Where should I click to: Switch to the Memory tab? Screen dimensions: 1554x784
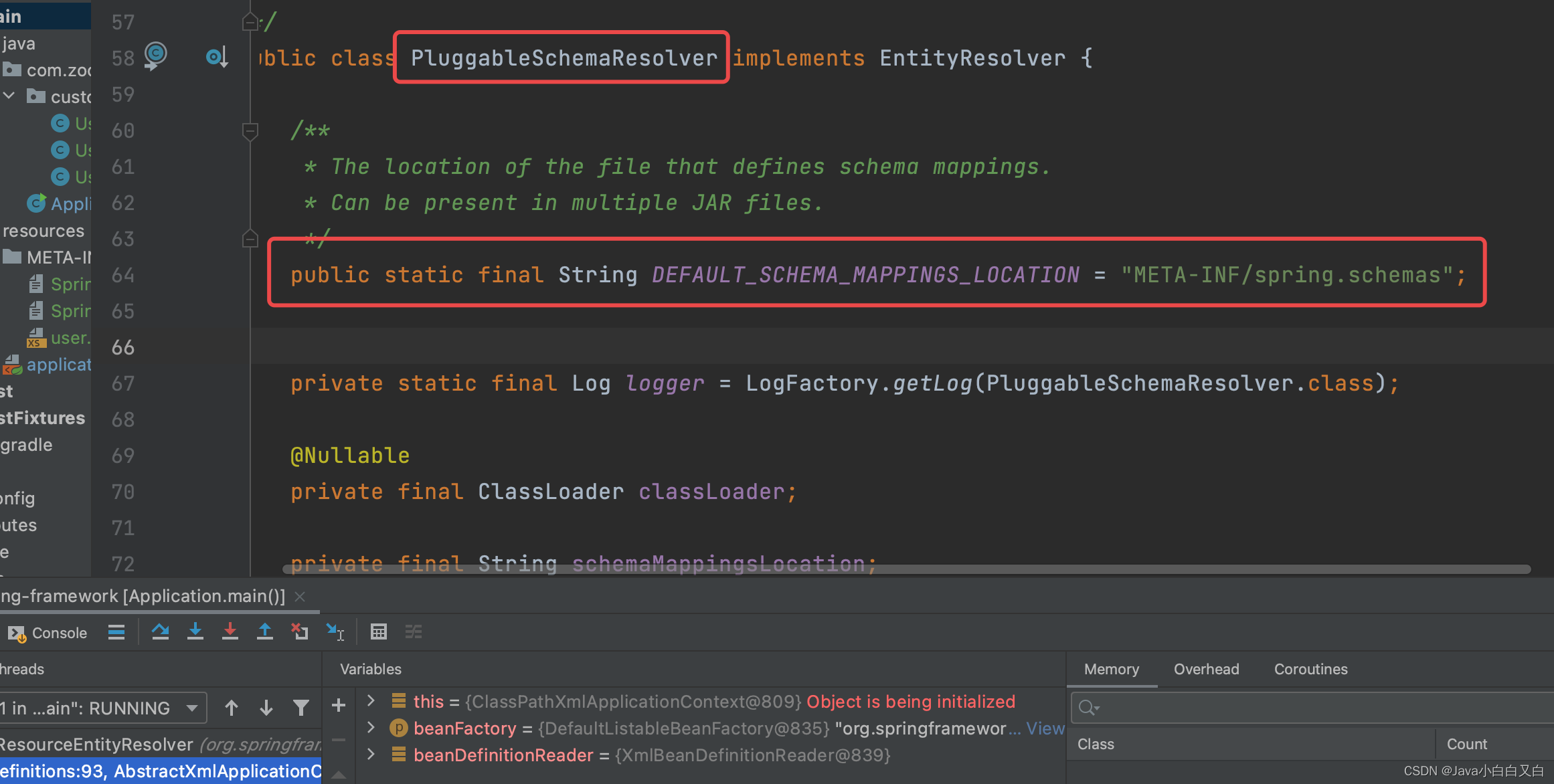coord(1111,669)
